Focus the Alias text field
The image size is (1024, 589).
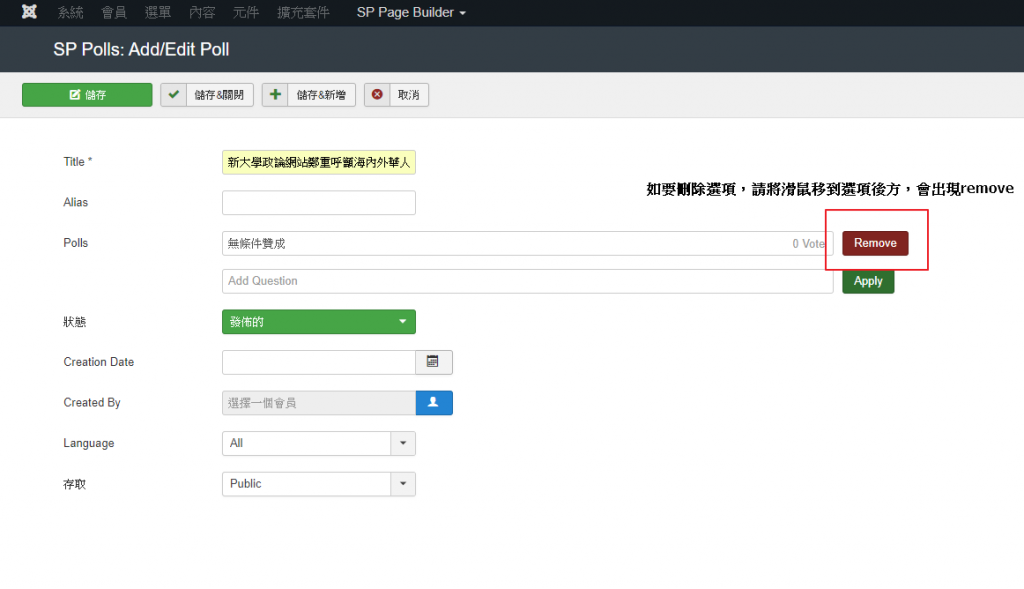[x=318, y=203]
